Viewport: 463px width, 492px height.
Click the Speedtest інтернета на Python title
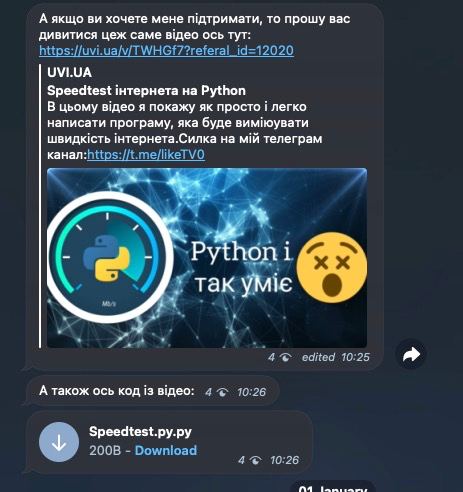coord(146,90)
